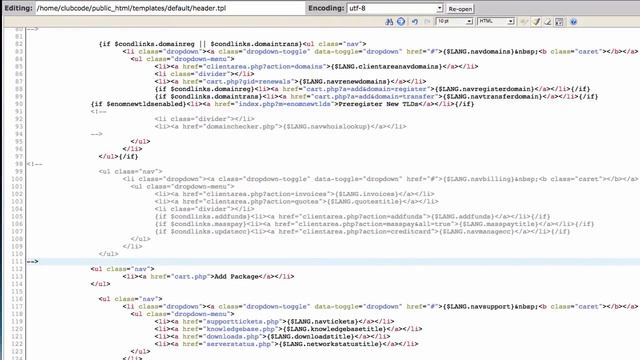Click {$LANG.navregisterdomain} on line 88
640x360 pixels.
click(x=484, y=89)
